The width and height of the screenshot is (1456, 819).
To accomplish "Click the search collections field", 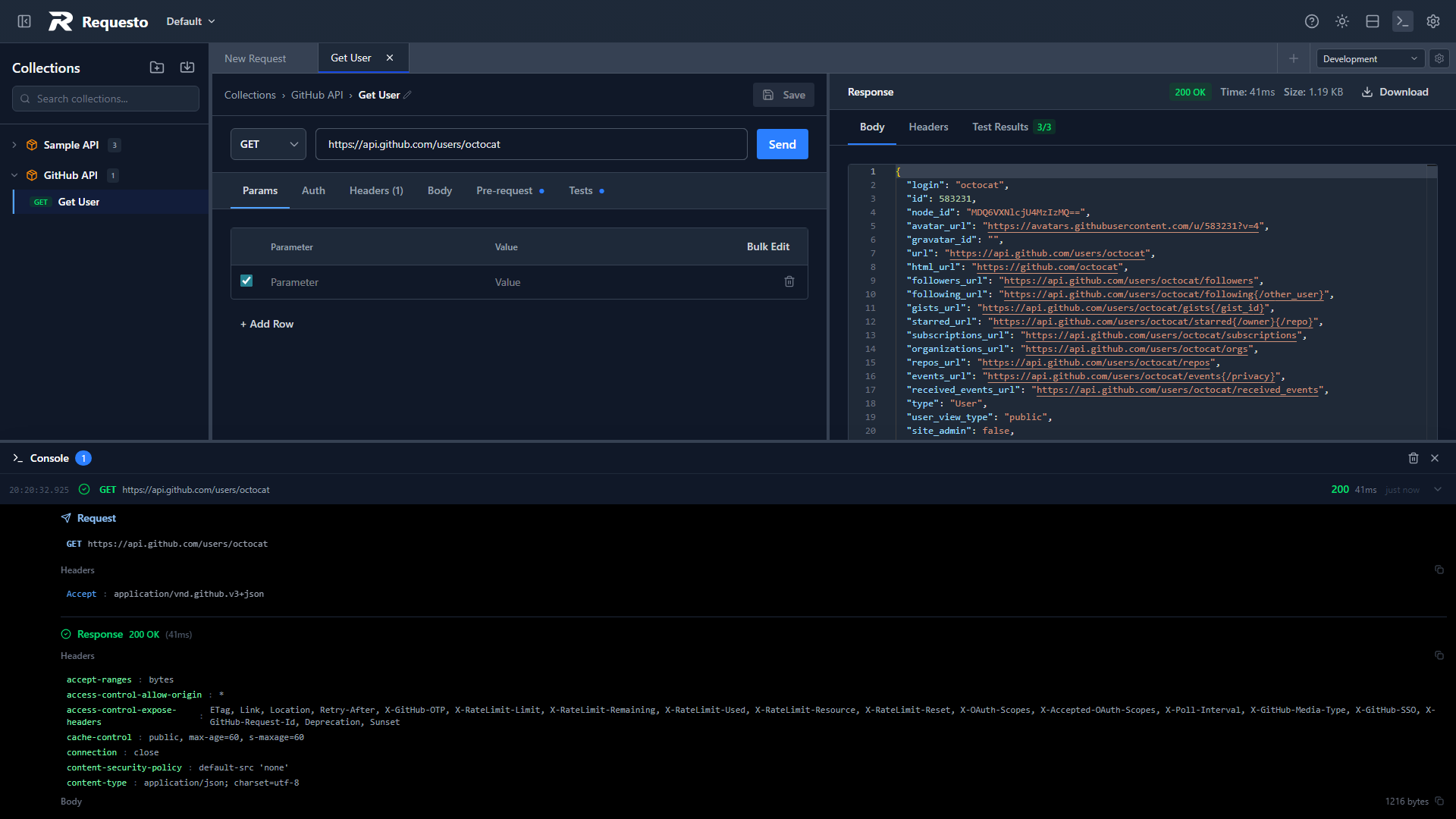I will coord(105,99).
